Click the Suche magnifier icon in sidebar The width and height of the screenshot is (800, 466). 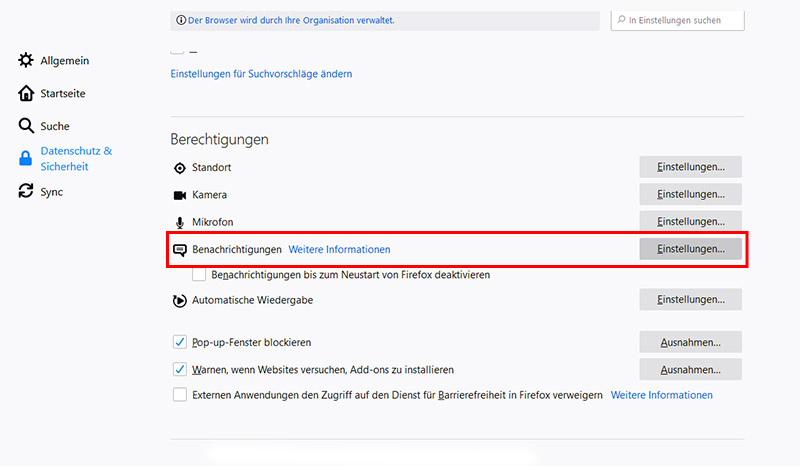[26, 126]
